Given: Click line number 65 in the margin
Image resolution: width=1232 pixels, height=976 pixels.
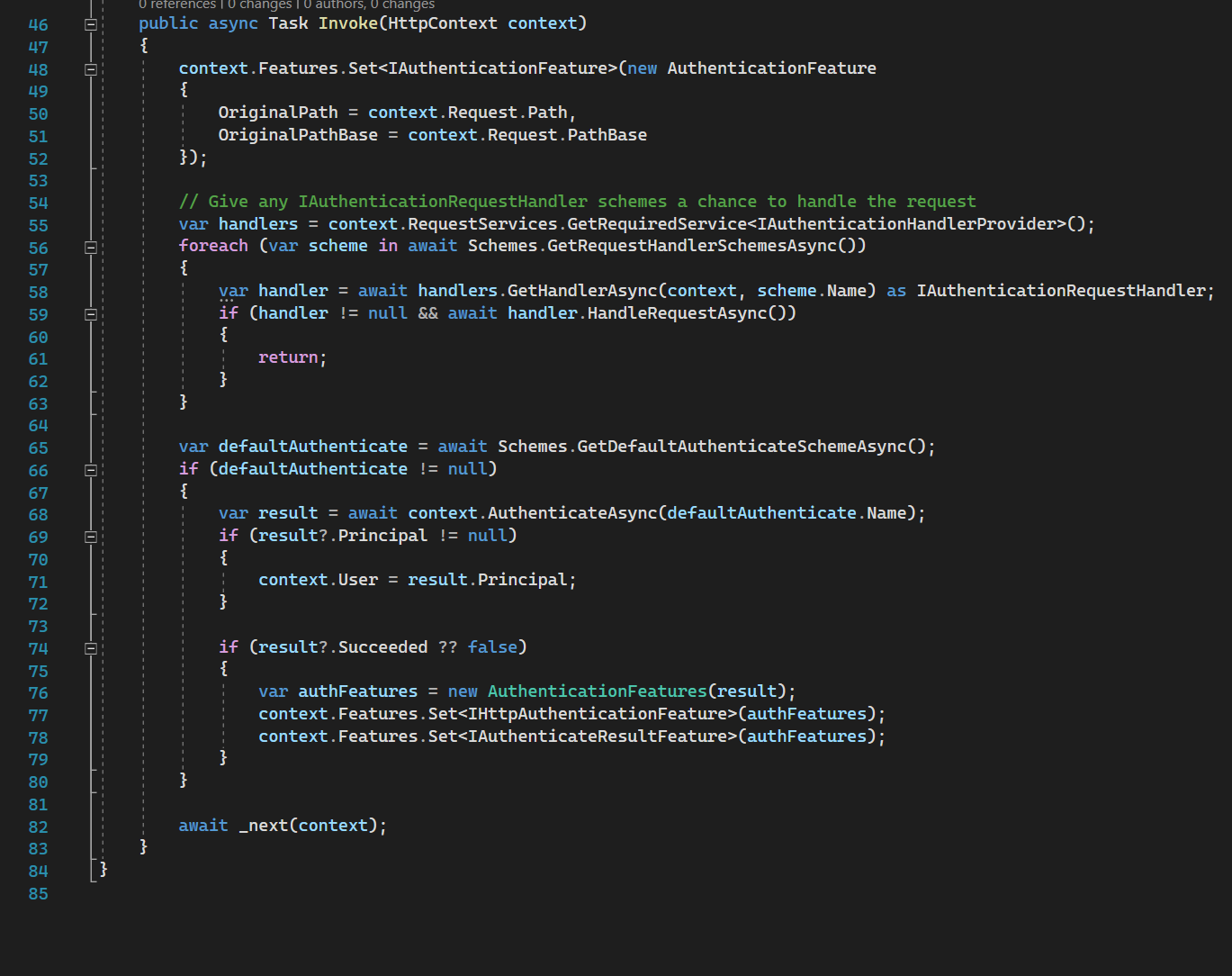Looking at the screenshot, I should click(x=38, y=447).
